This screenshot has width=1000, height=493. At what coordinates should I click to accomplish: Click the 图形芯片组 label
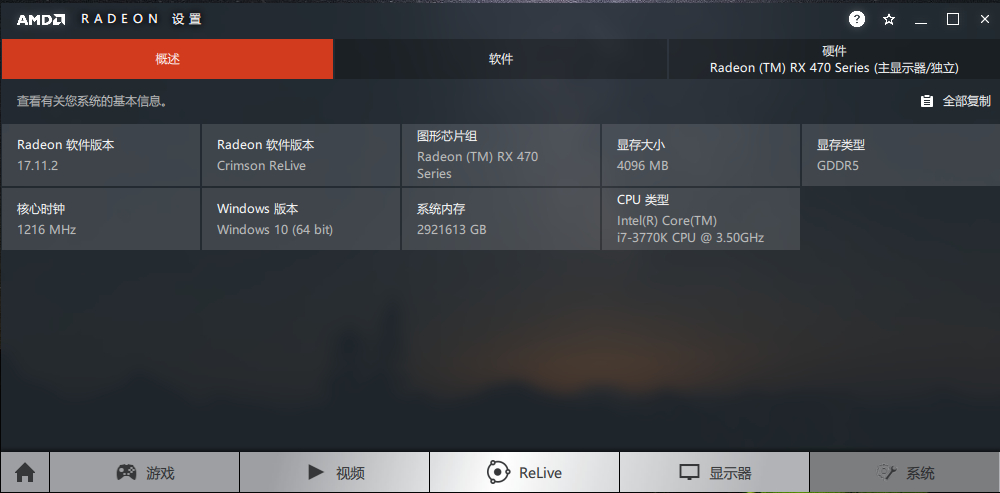[447, 136]
